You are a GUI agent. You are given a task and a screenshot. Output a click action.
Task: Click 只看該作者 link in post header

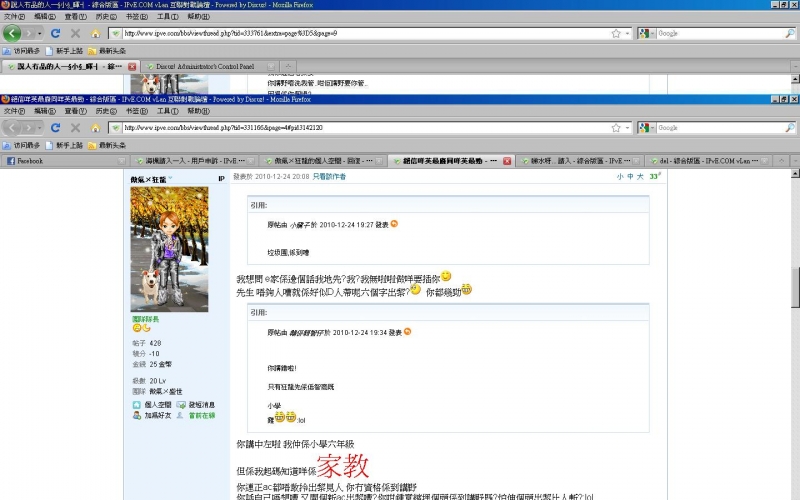(x=329, y=176)
